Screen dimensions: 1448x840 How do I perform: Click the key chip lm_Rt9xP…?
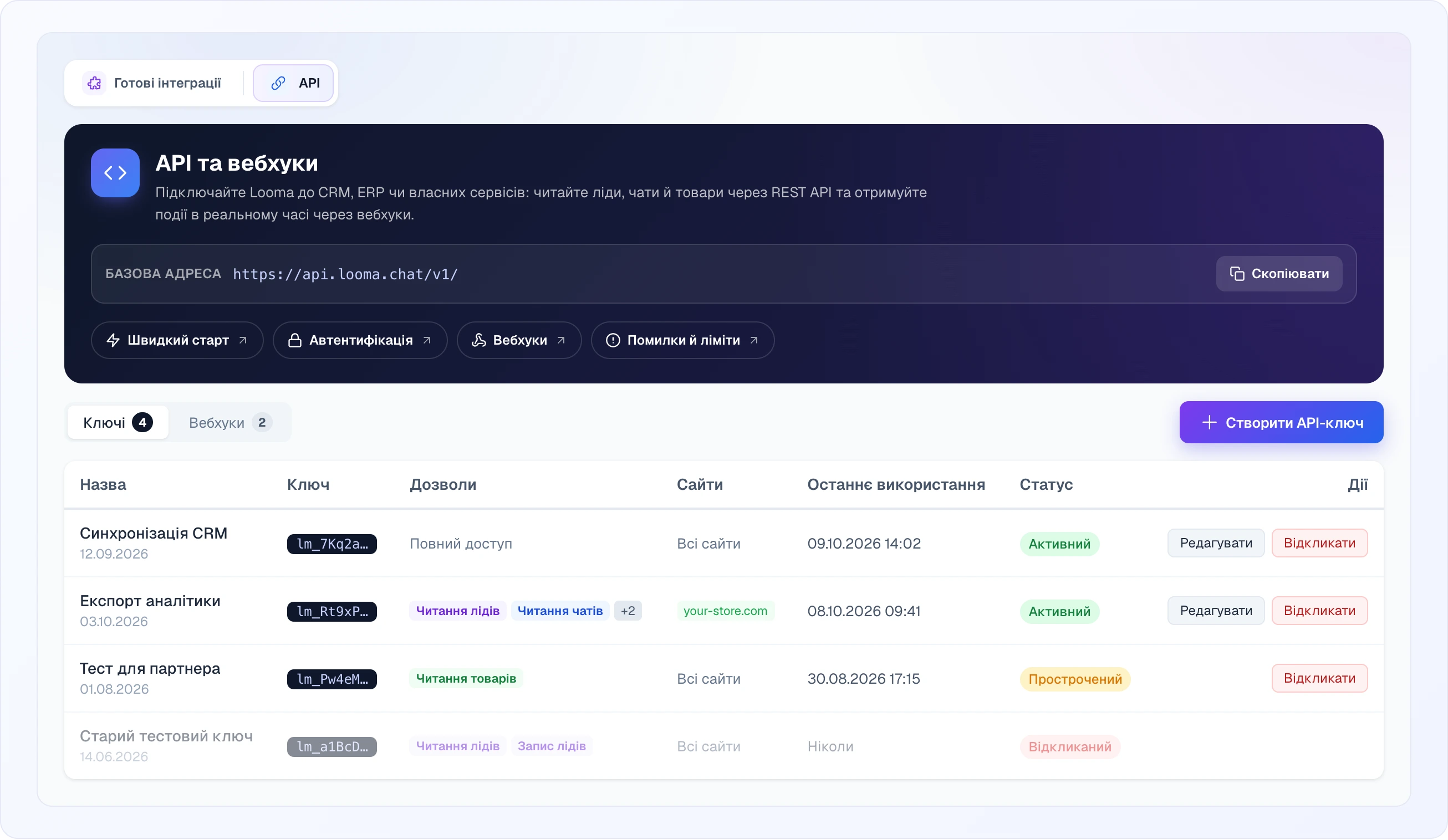click(x=332, y=612)
